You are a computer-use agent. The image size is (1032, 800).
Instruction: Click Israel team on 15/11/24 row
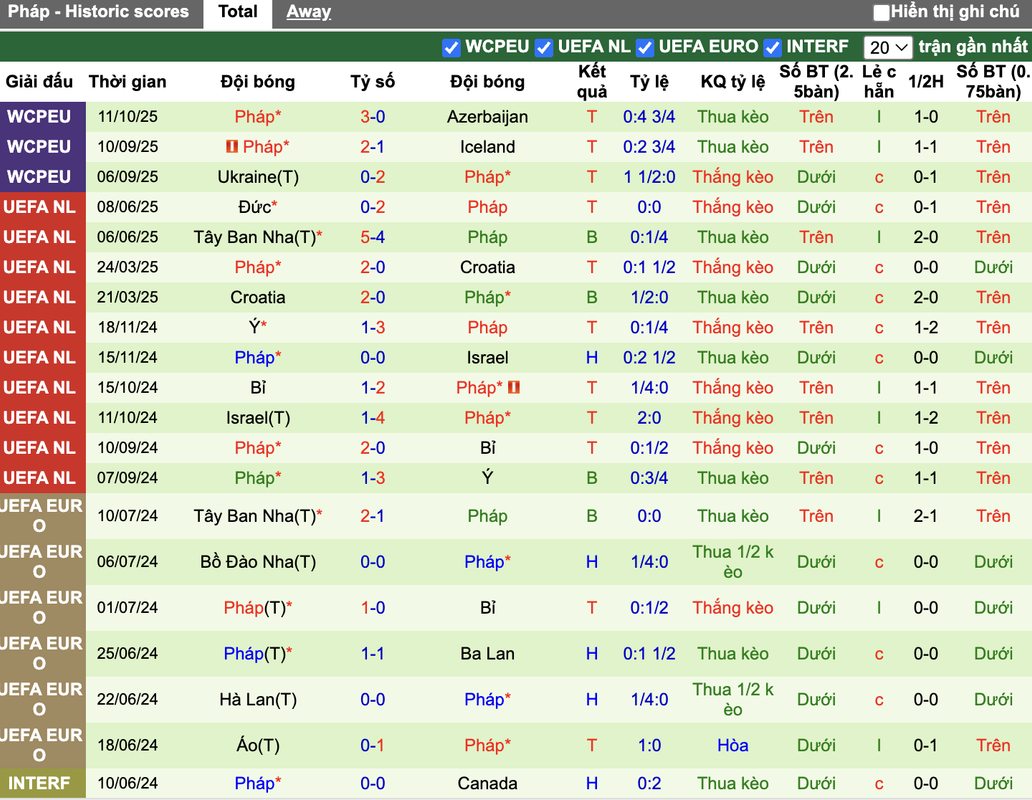487,357
